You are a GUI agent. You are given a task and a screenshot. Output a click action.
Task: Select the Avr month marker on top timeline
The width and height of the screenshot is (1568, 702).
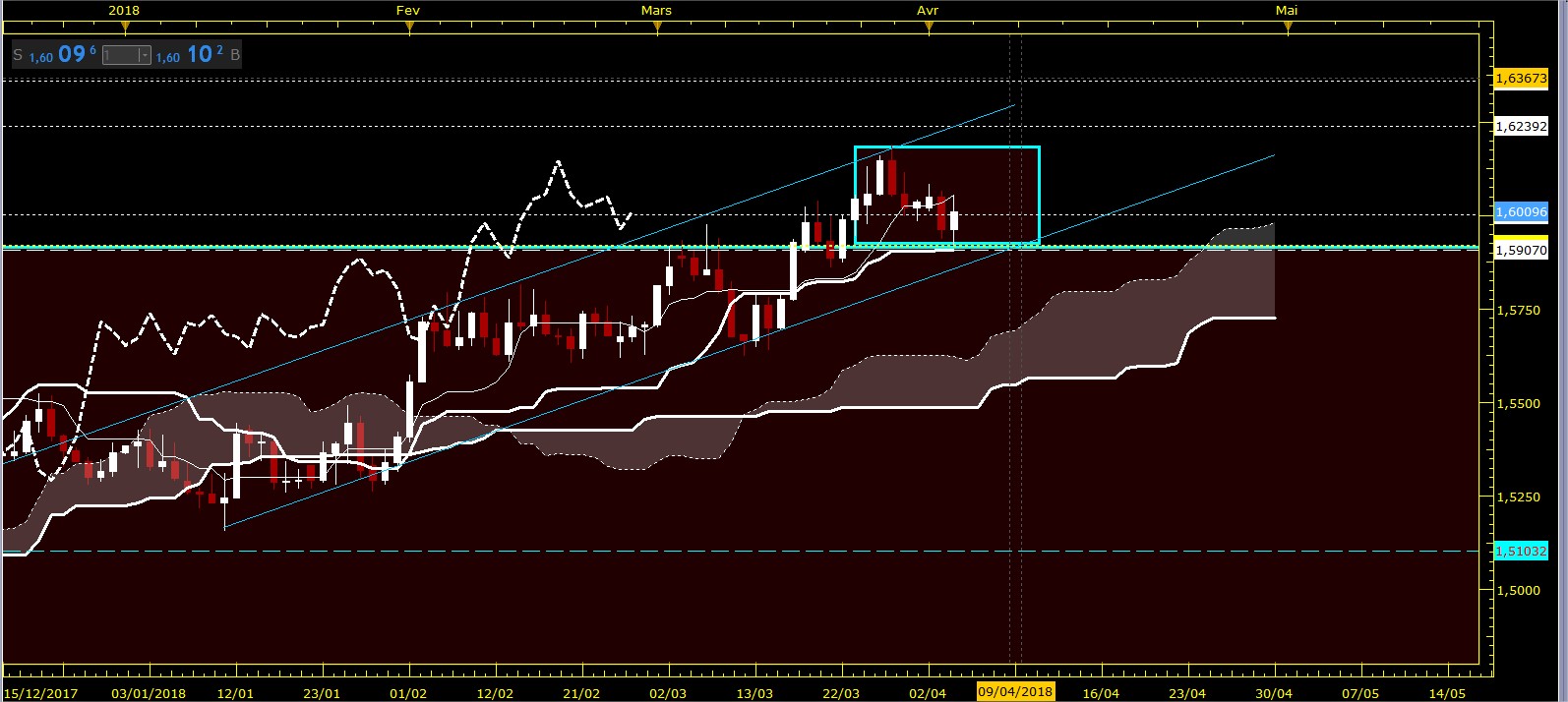click(x=928, y=11)
